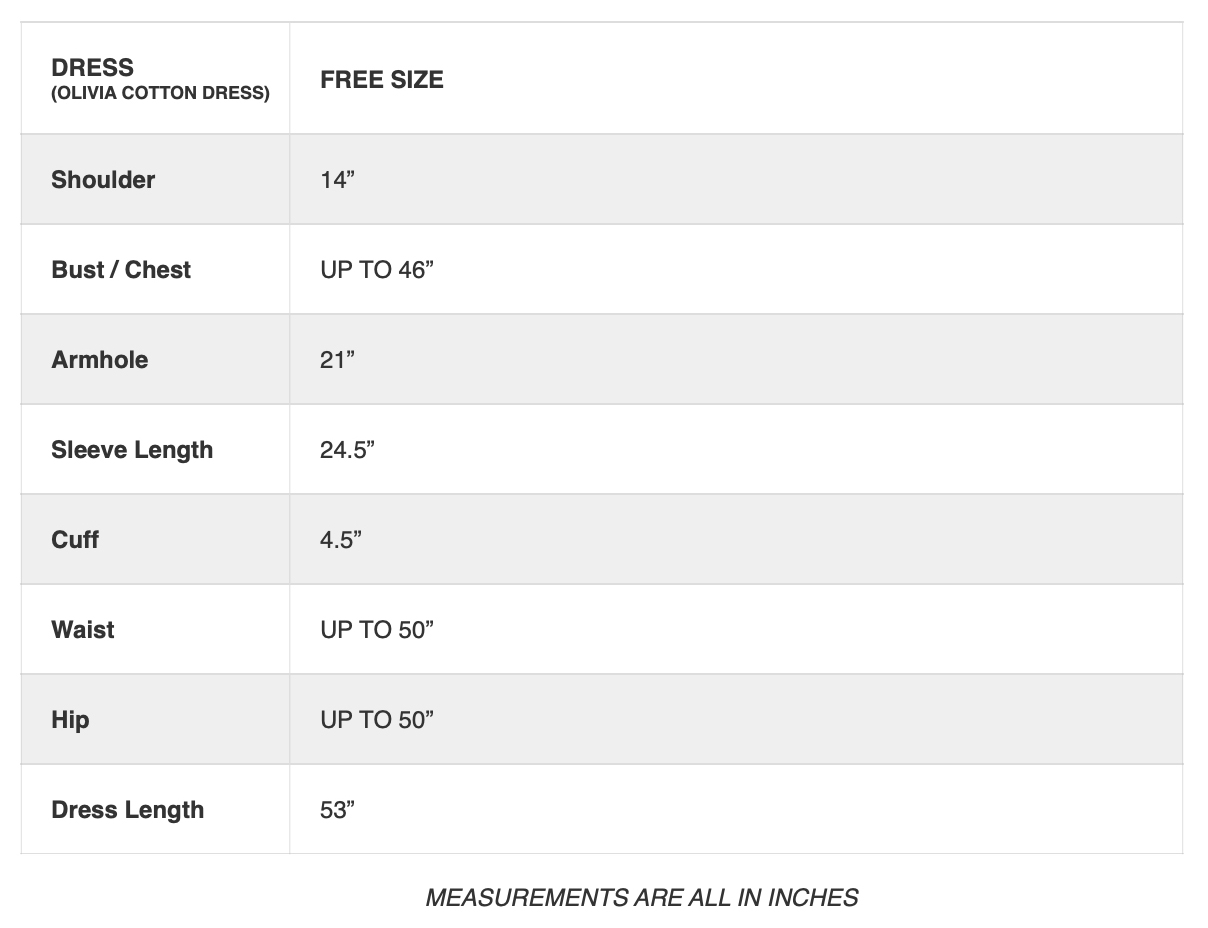The width and height of the screenshot is (1208, 928).
Task: Select the Sleeve Length label
Action: (132, 450)
